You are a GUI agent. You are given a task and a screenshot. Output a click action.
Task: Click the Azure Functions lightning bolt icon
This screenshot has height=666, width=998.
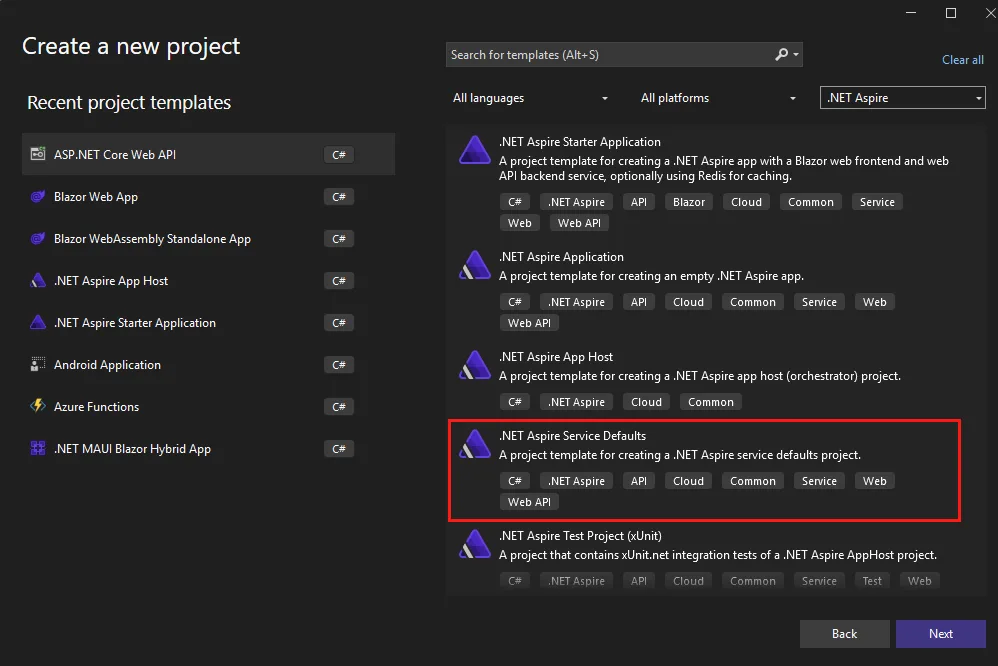point(37,406)
